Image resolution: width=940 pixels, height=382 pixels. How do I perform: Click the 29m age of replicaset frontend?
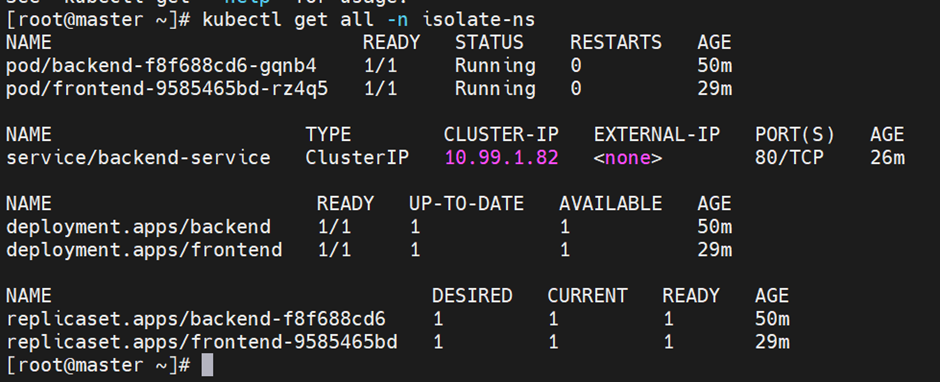pyautogui.click(x=772, y=342)
